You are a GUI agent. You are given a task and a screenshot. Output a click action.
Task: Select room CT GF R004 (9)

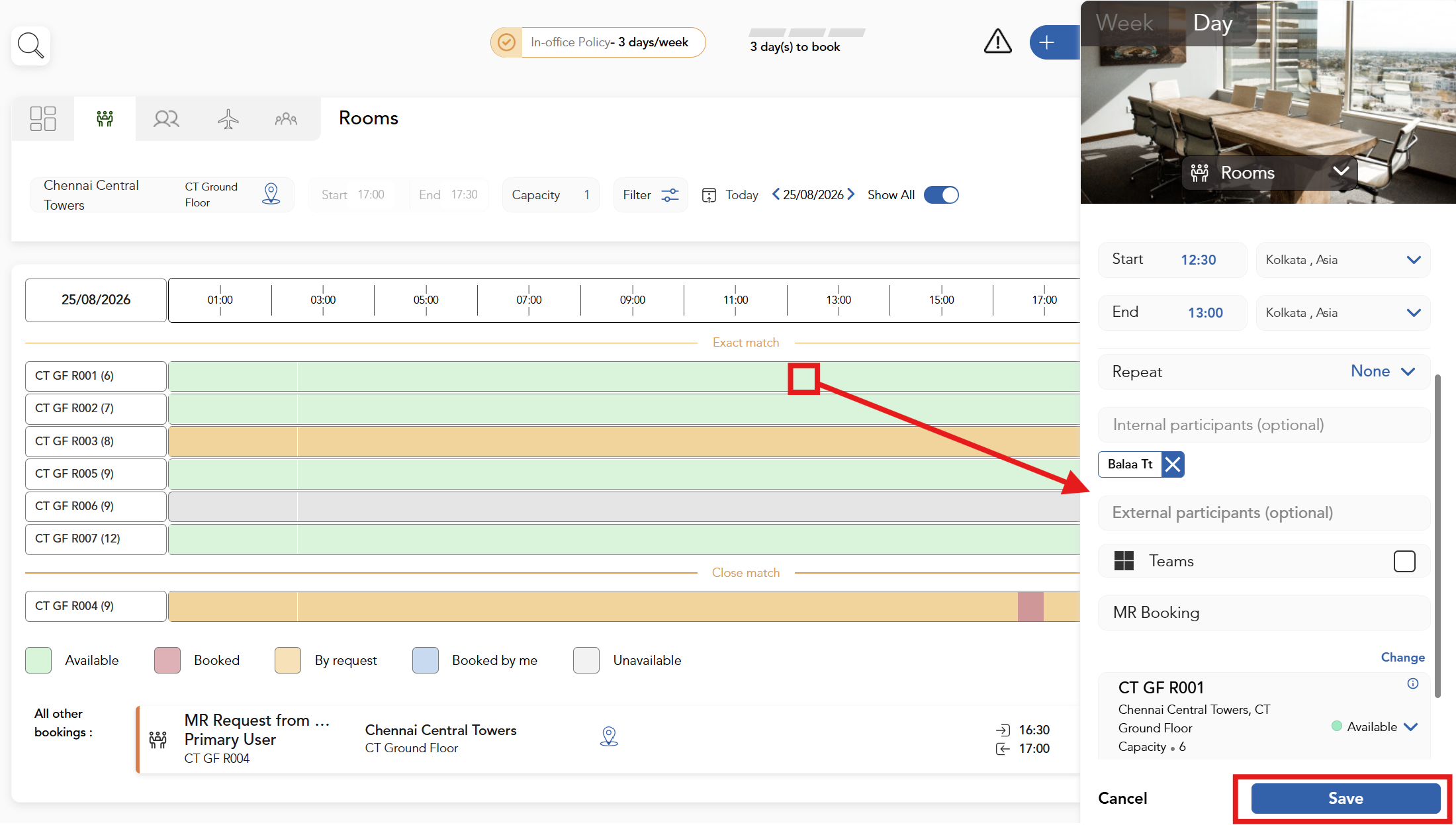coord(96,606)
